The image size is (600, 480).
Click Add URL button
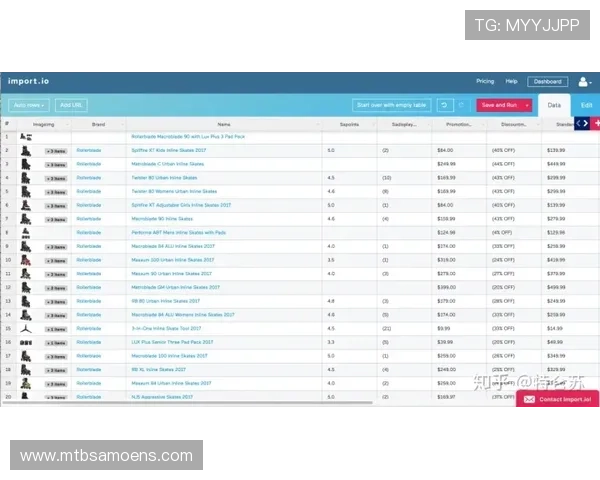click(x=71, y=105)
